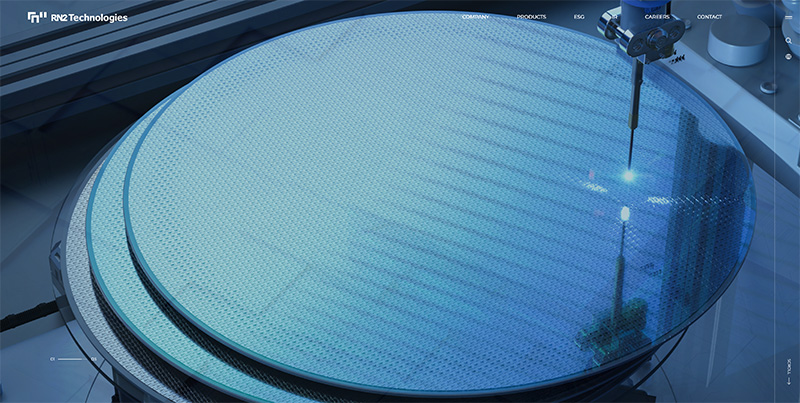
Task: Click the glowing laser point on wafer
Action: [629, 175]
